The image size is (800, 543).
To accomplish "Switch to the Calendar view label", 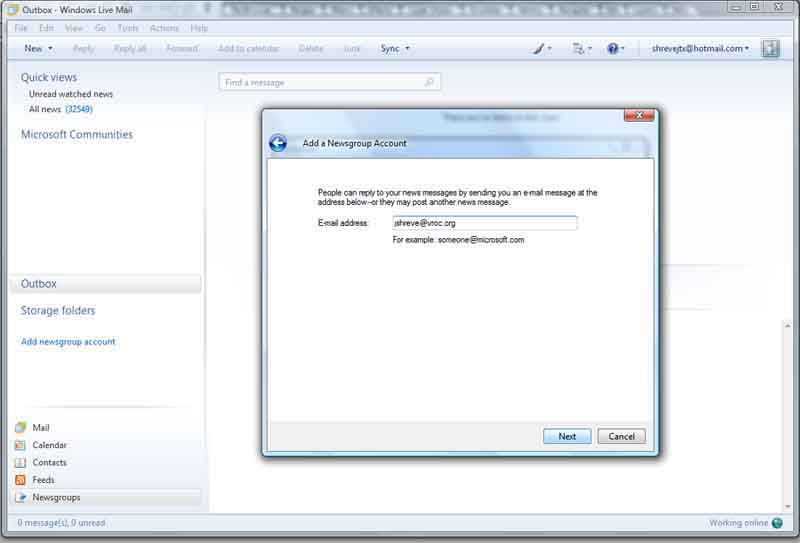I will click(49, 445).
